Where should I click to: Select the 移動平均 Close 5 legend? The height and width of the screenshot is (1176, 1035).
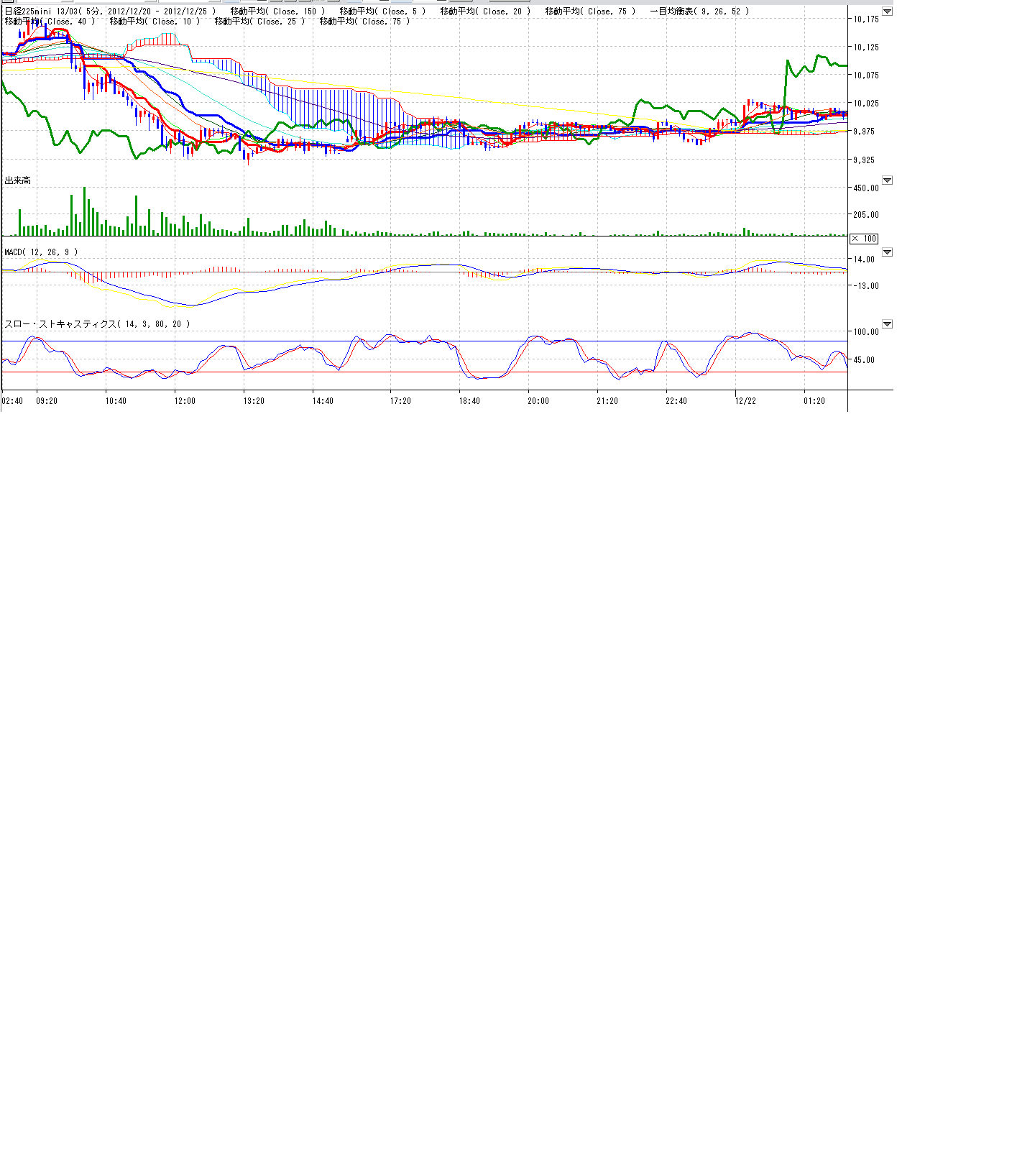382,12
